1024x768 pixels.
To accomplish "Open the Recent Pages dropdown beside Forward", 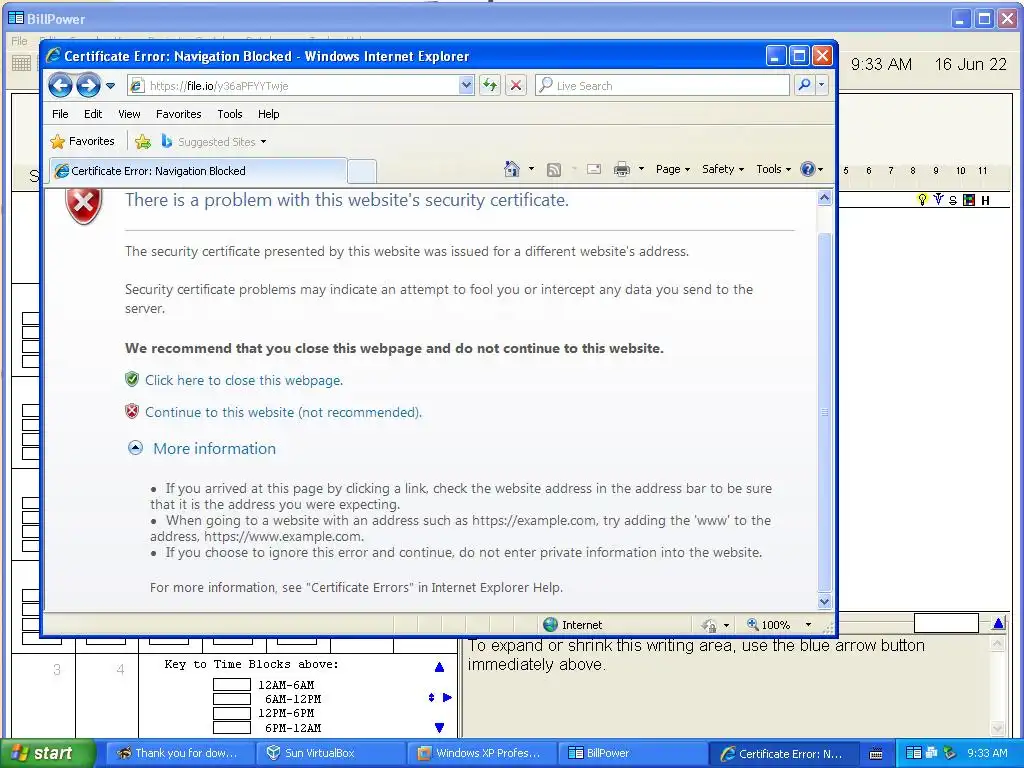I will pos(110,86).
